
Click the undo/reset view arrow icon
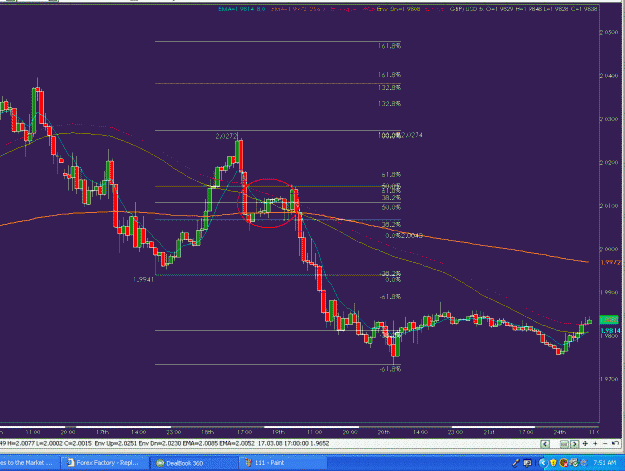coord(615,444)
